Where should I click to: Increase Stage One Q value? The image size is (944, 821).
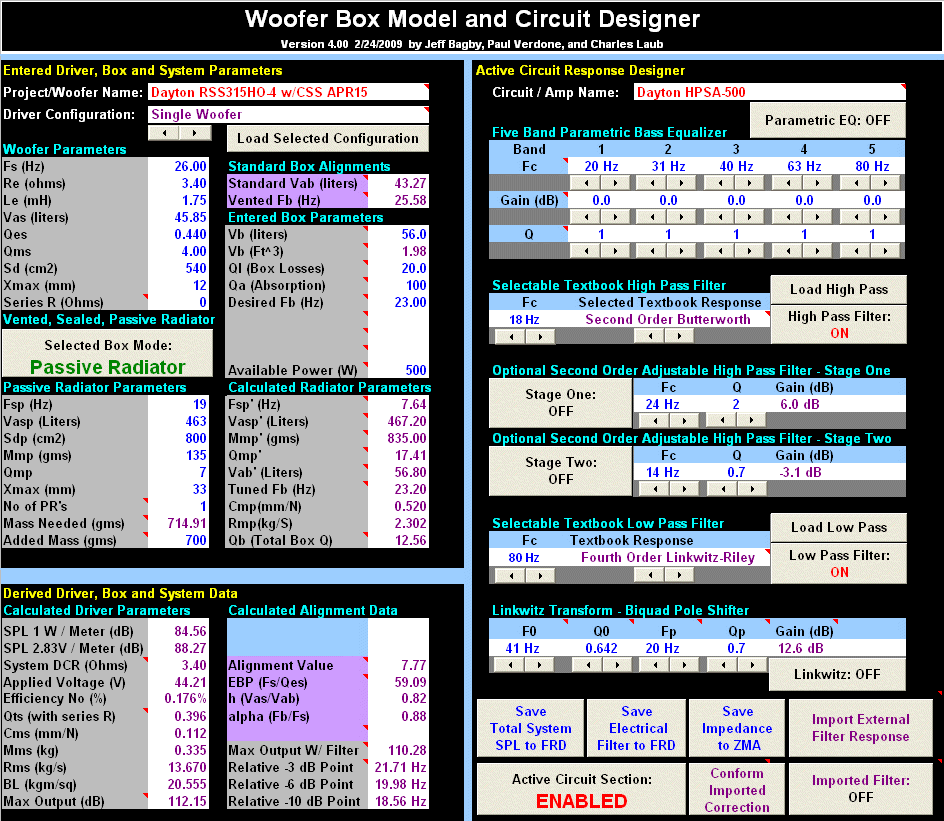point(751,420)
